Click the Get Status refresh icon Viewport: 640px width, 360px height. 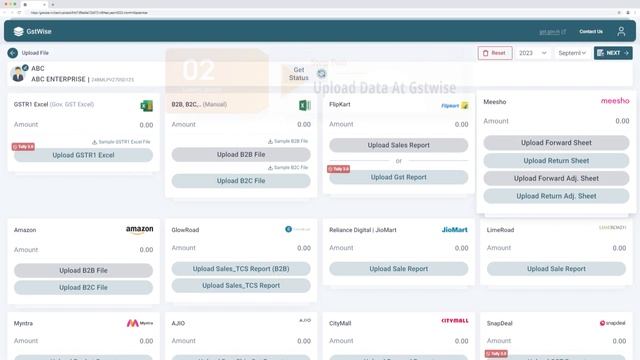(322, 73)
